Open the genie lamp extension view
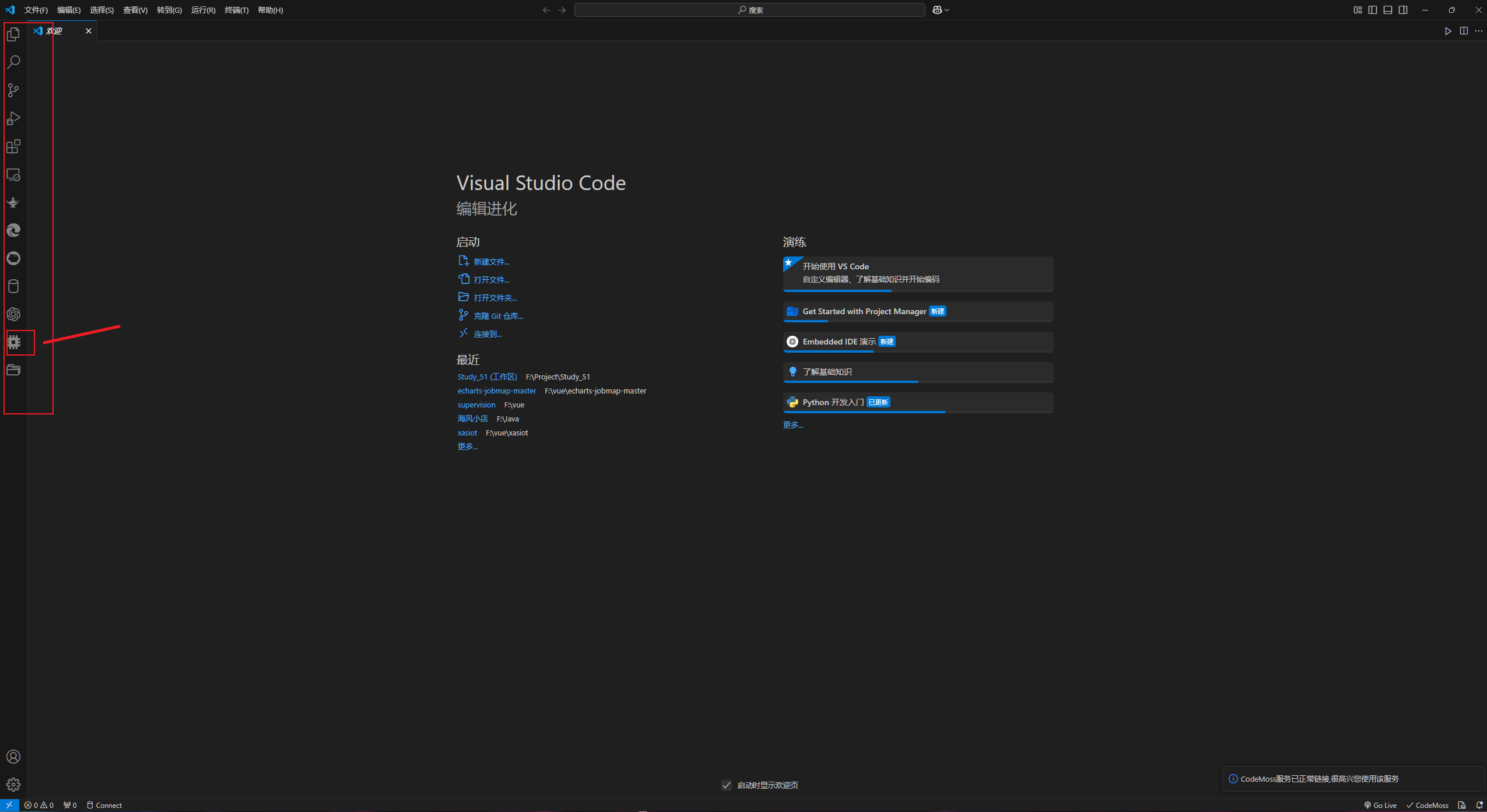 click(x=13, y=202)
